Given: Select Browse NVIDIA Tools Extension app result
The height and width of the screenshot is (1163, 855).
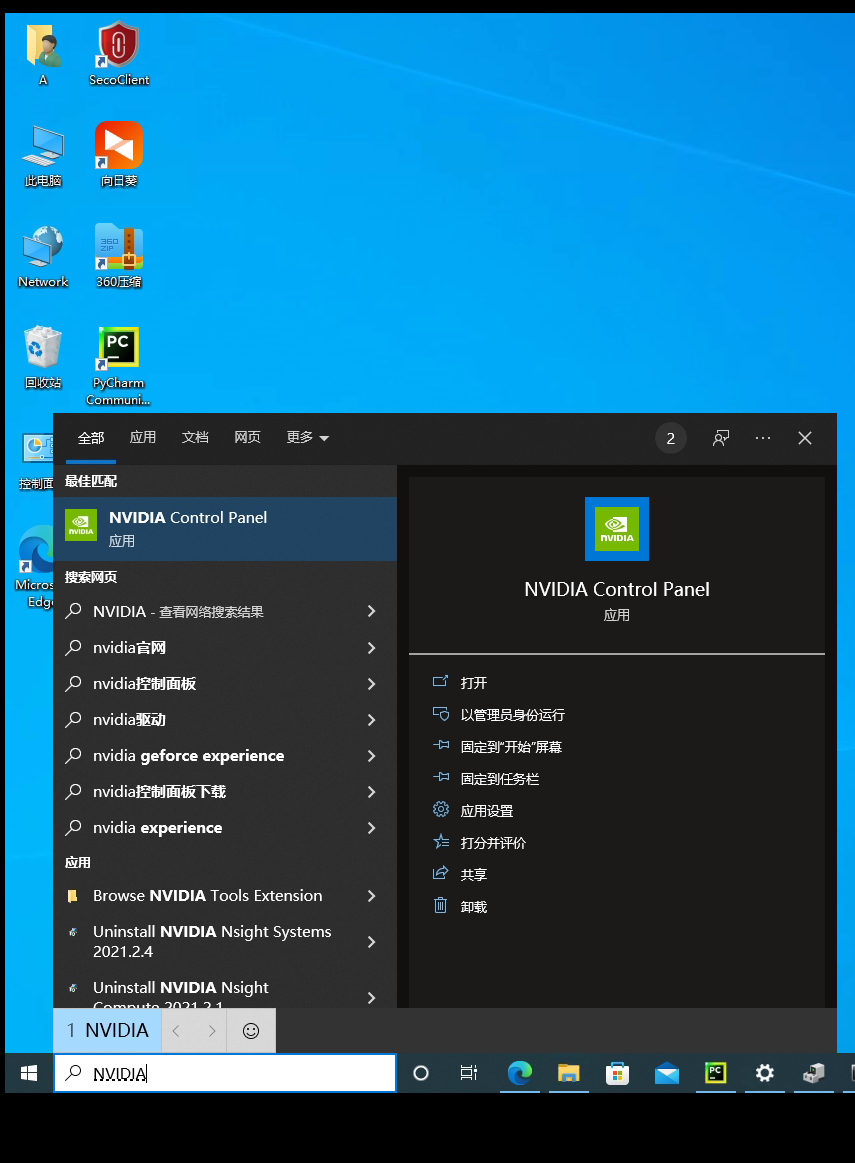Looking at the screenshot, I should pyautogui.click(x=225, y=896).
